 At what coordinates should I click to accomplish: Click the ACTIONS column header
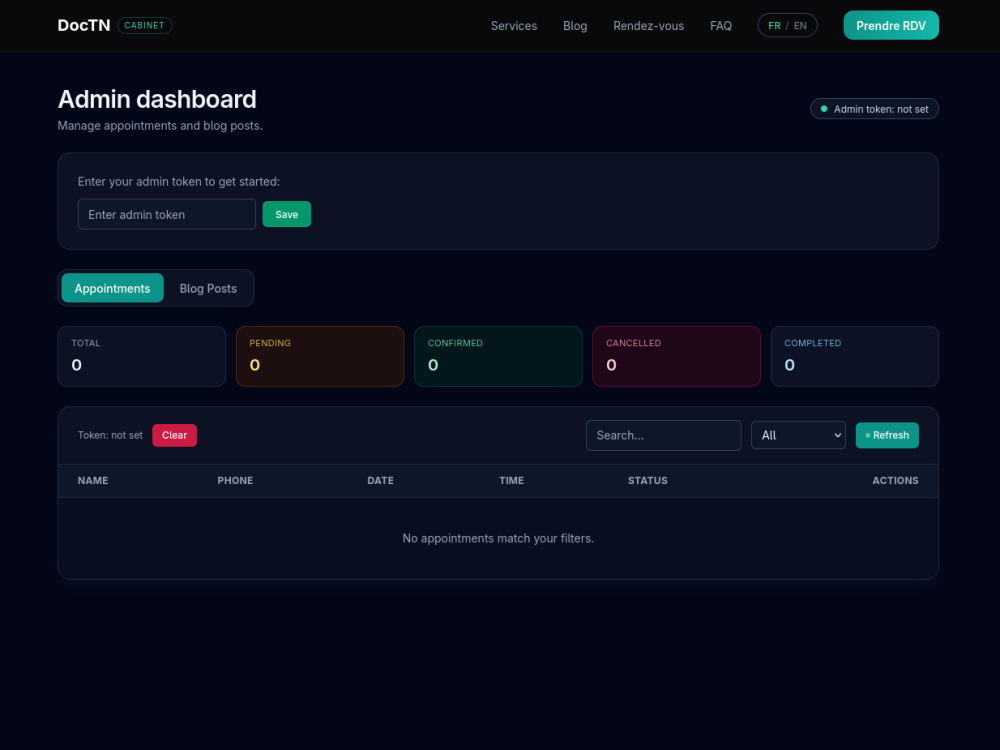pos(895,481)
